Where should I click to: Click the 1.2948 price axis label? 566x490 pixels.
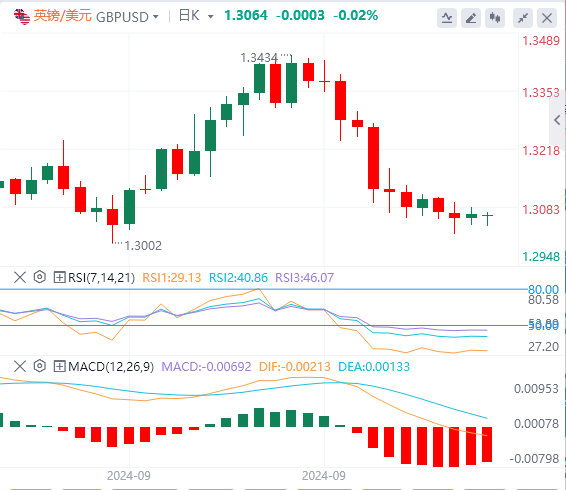coord(541,257)
